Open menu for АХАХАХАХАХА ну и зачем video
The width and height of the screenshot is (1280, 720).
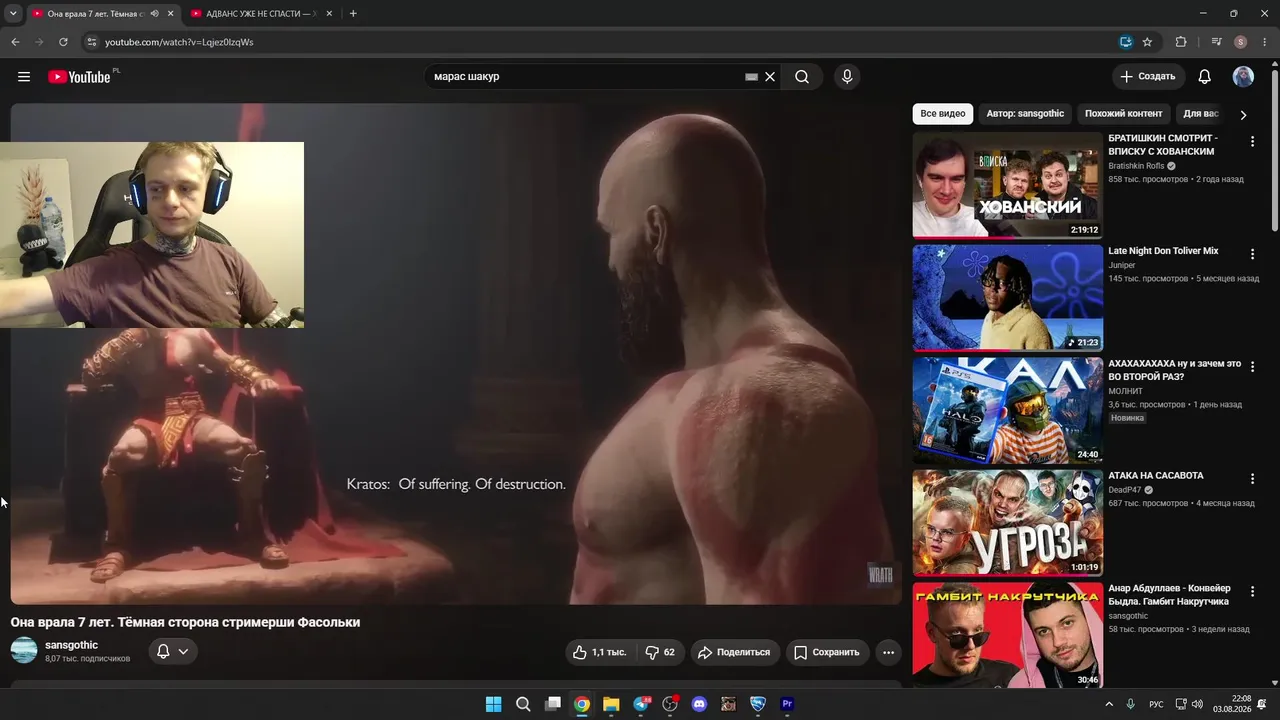click(1252, 367)
